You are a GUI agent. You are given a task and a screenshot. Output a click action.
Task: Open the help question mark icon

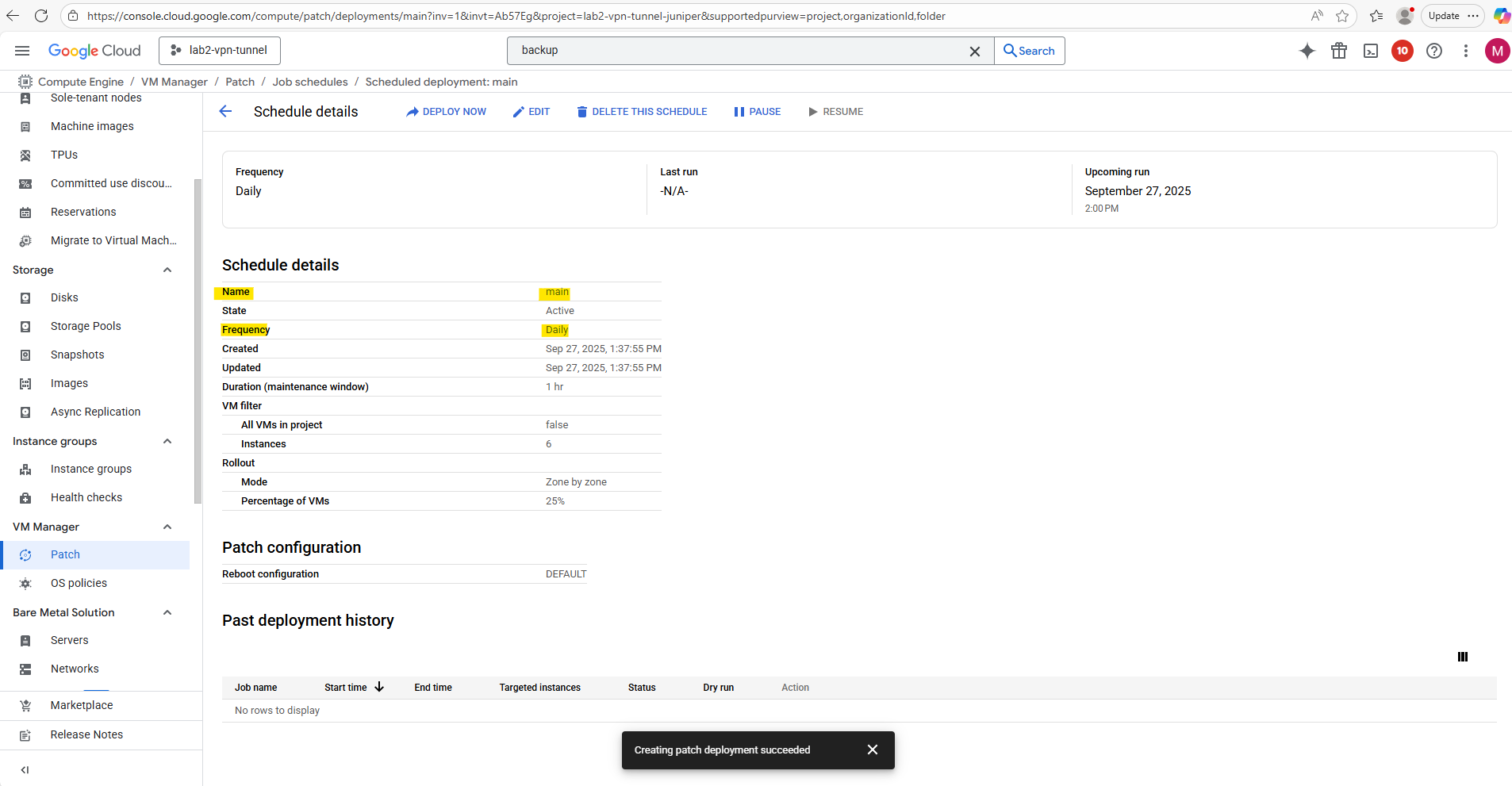tap(1433, 51)
